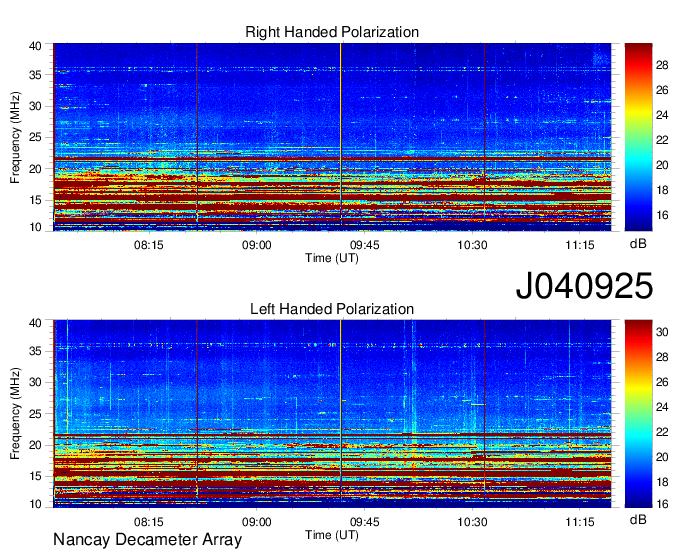
Task: Click the 30 dB tick on Left Handed colorbar
Action: pos(662,332)
